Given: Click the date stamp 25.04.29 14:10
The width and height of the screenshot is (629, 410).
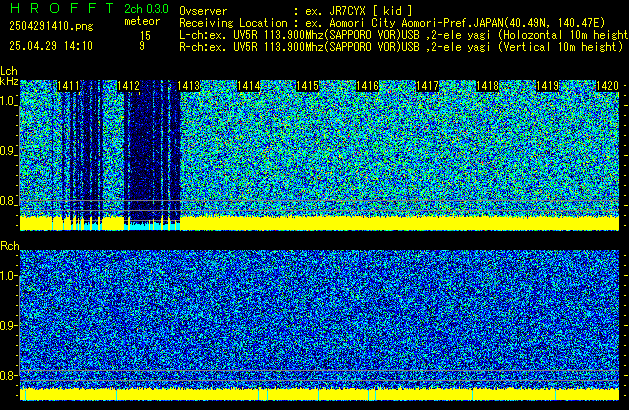Looking at the screenshot, I should click(51, 46).
